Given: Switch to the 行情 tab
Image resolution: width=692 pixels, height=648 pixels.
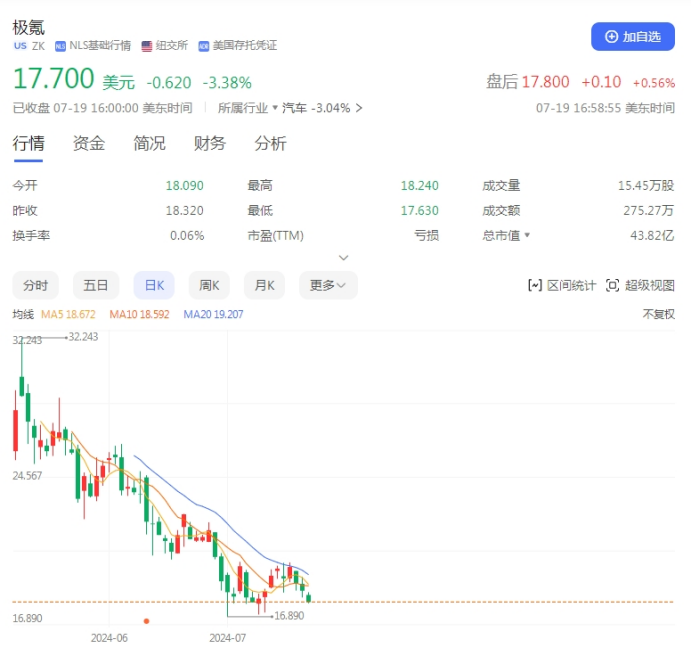Looking at the screenshot, I should pyautogui.click(x=28, y=143).
